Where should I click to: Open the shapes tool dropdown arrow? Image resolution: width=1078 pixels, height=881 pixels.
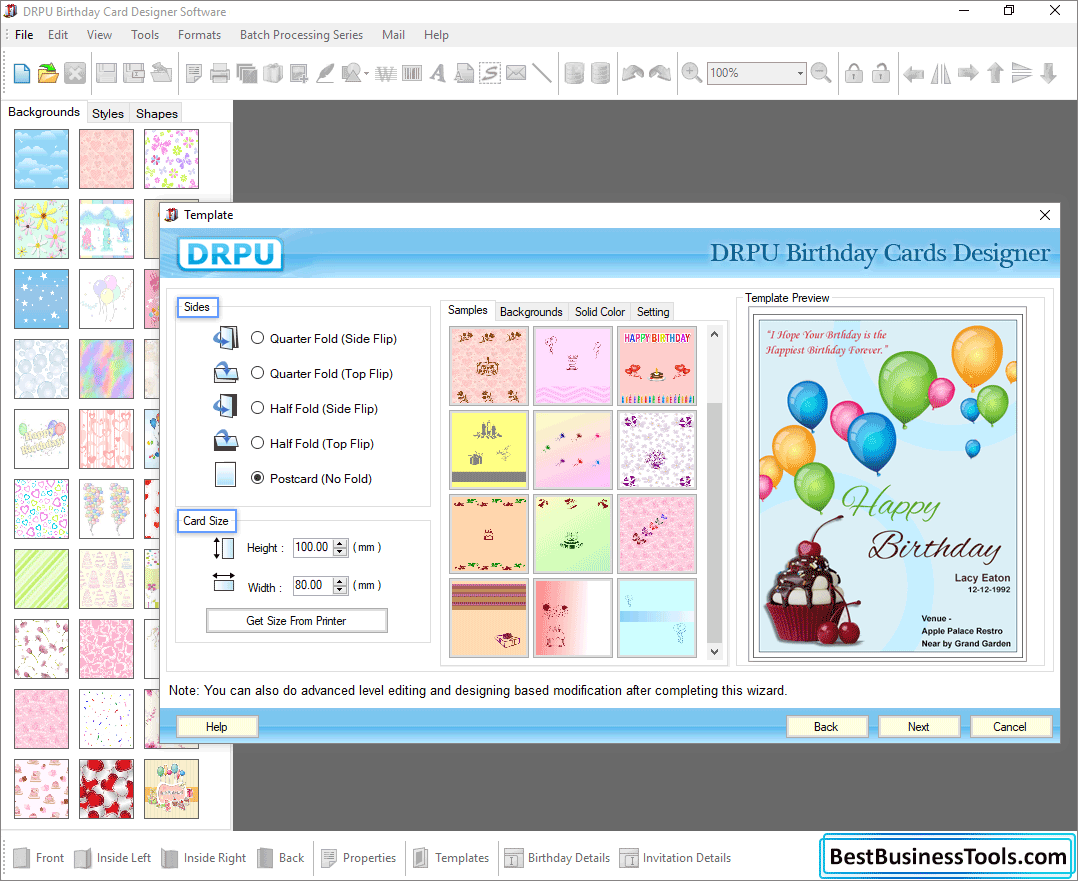click(x=366, y=74)
